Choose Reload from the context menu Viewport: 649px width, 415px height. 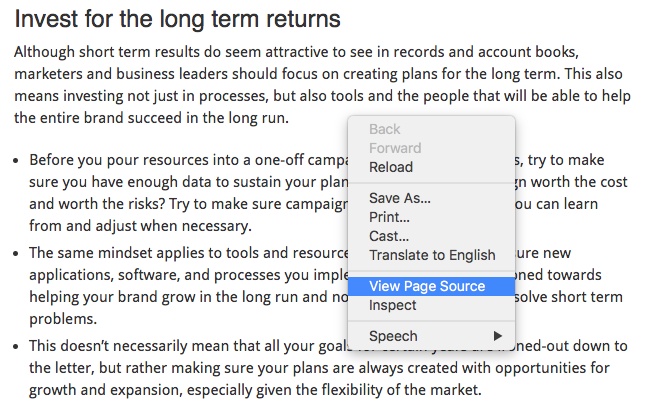click(x=390, y=167)
